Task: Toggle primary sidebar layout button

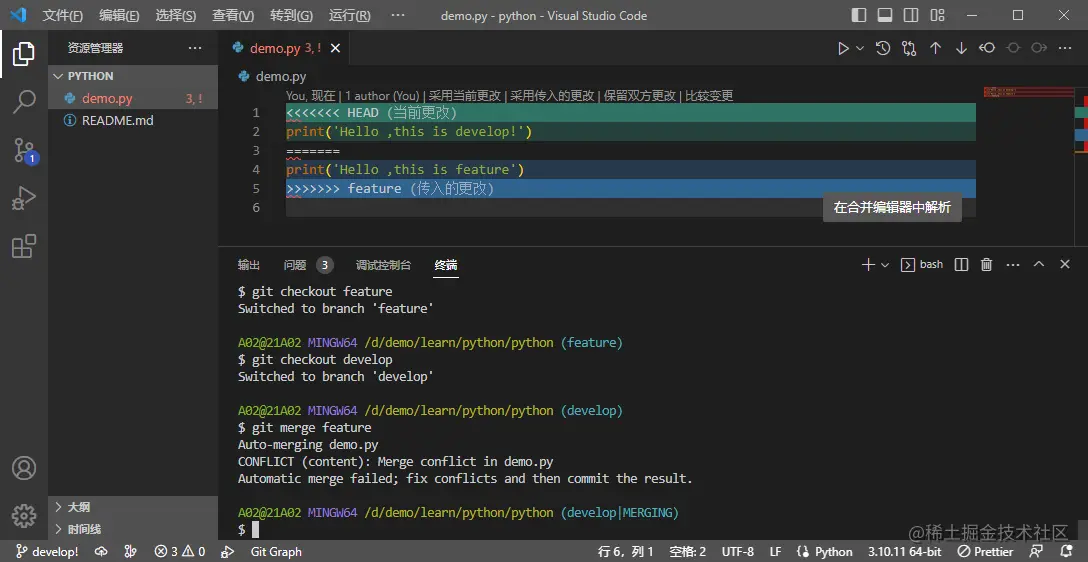Action: pos(859,16)
